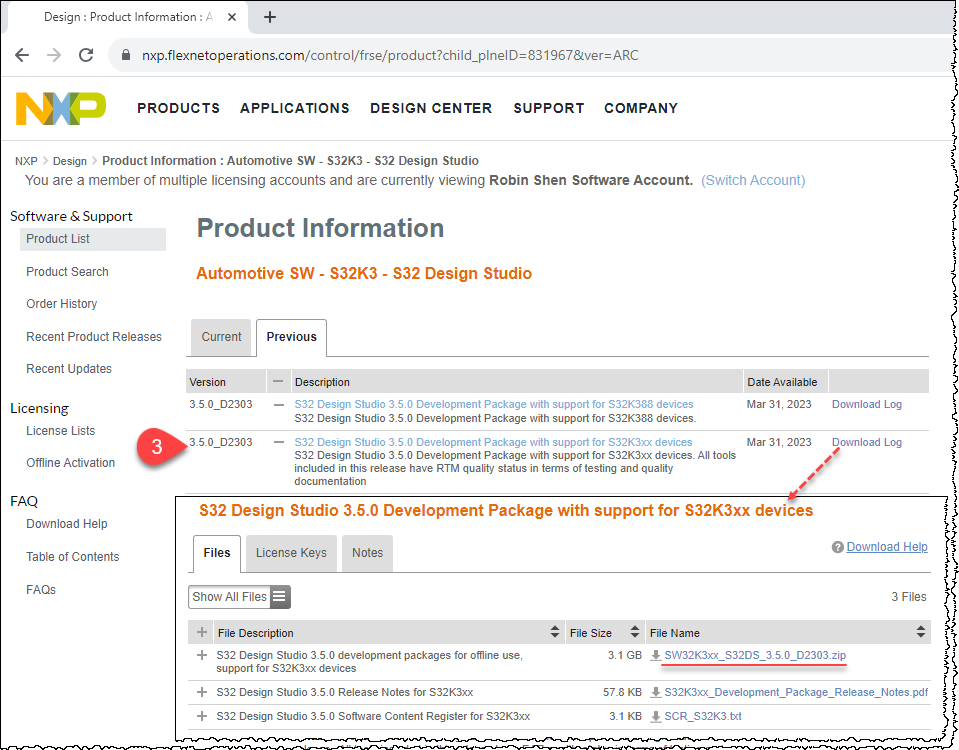Expand the Software Content Register row
This screenshot has height=750, width=959.
tap(202, 716)
